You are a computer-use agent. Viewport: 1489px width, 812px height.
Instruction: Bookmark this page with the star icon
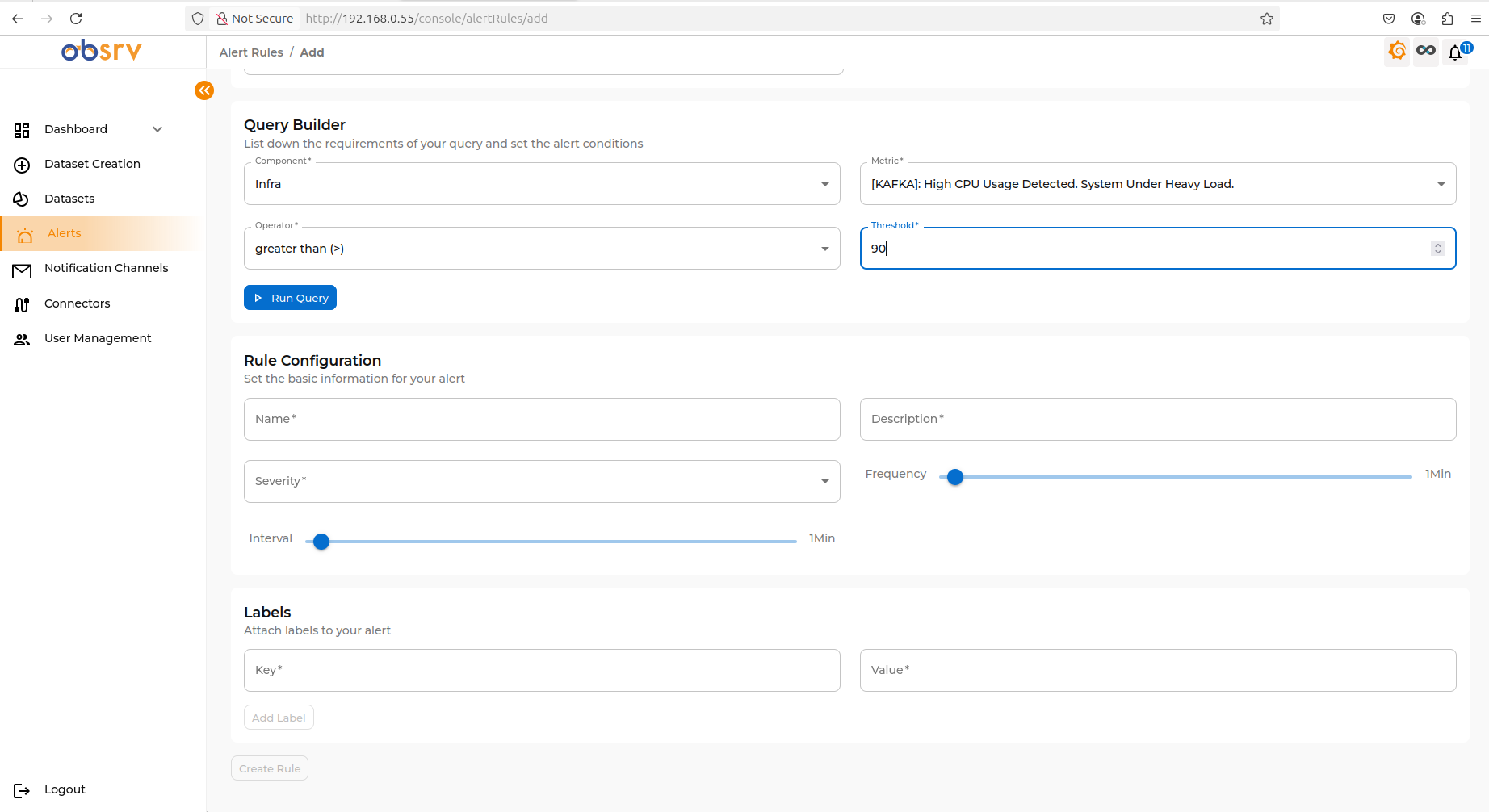click(1267, 19)
